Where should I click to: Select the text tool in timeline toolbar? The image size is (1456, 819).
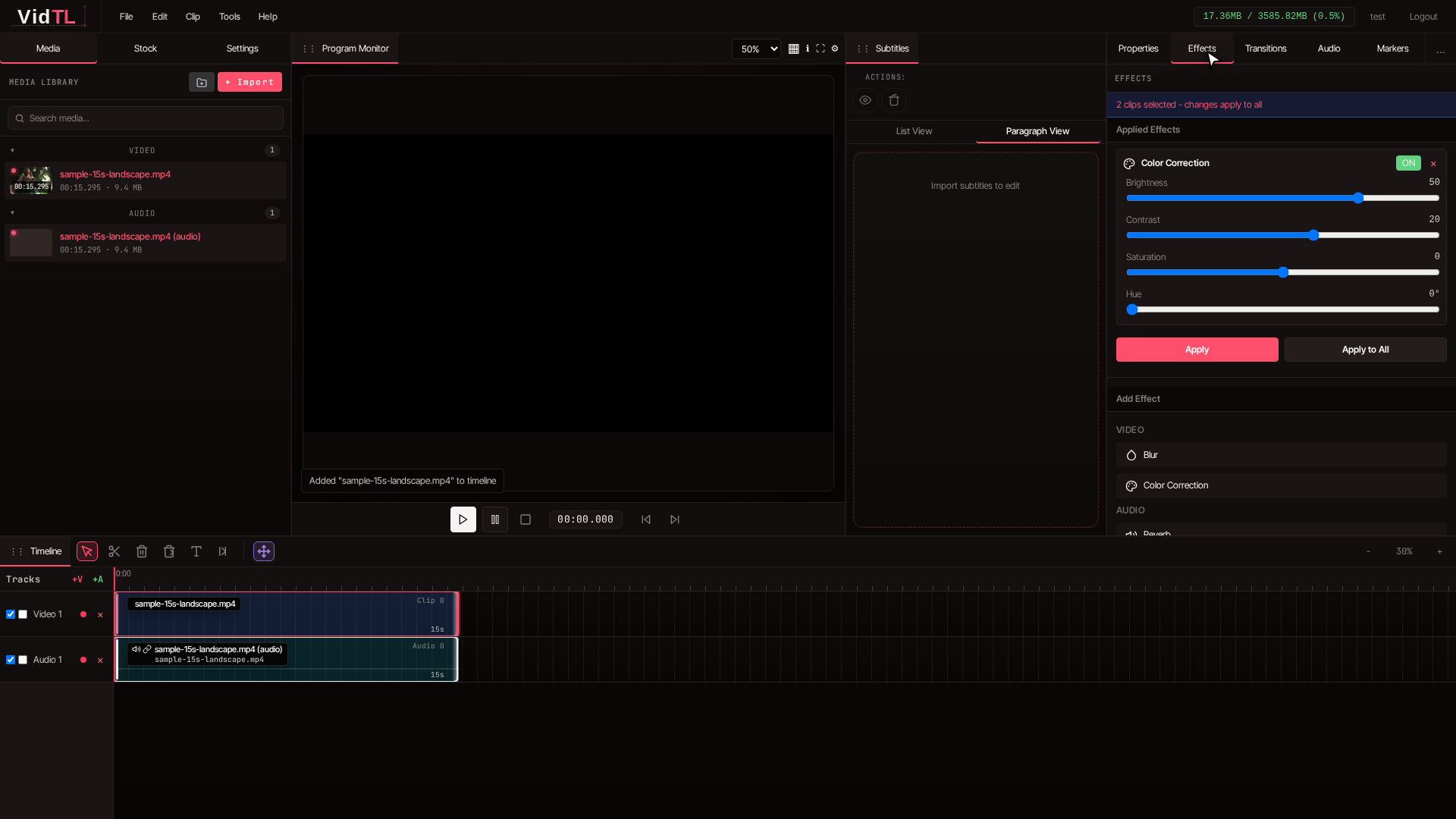click(x=196, y=551)
